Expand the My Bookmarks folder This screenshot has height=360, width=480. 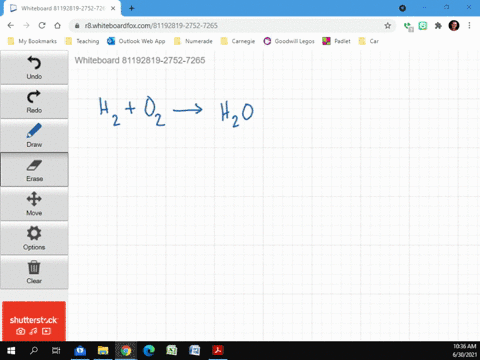pos(32,41)
